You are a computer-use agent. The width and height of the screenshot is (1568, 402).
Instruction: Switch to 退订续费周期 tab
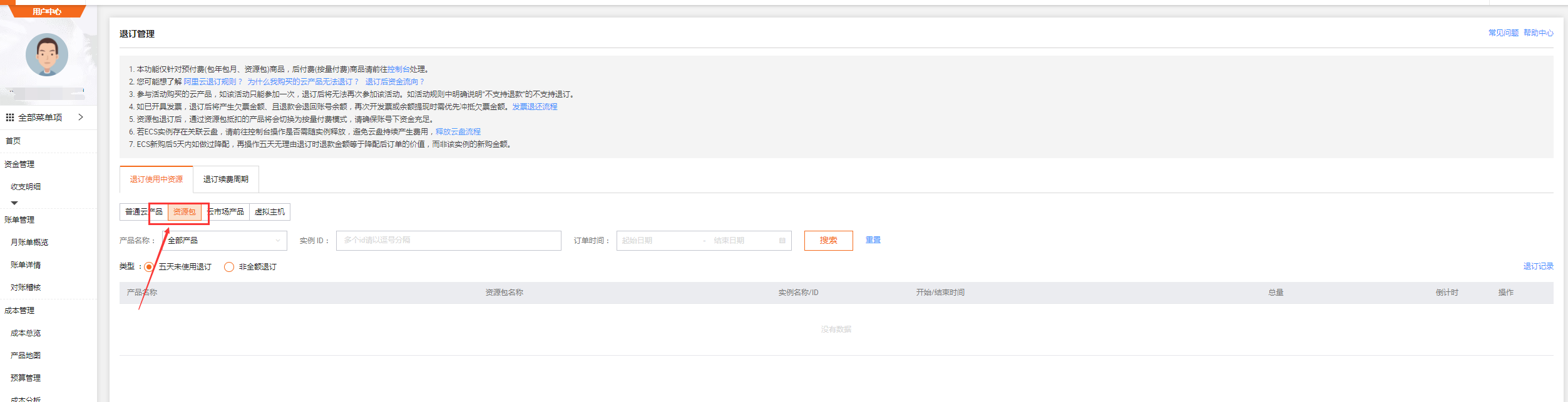point(226,179)
